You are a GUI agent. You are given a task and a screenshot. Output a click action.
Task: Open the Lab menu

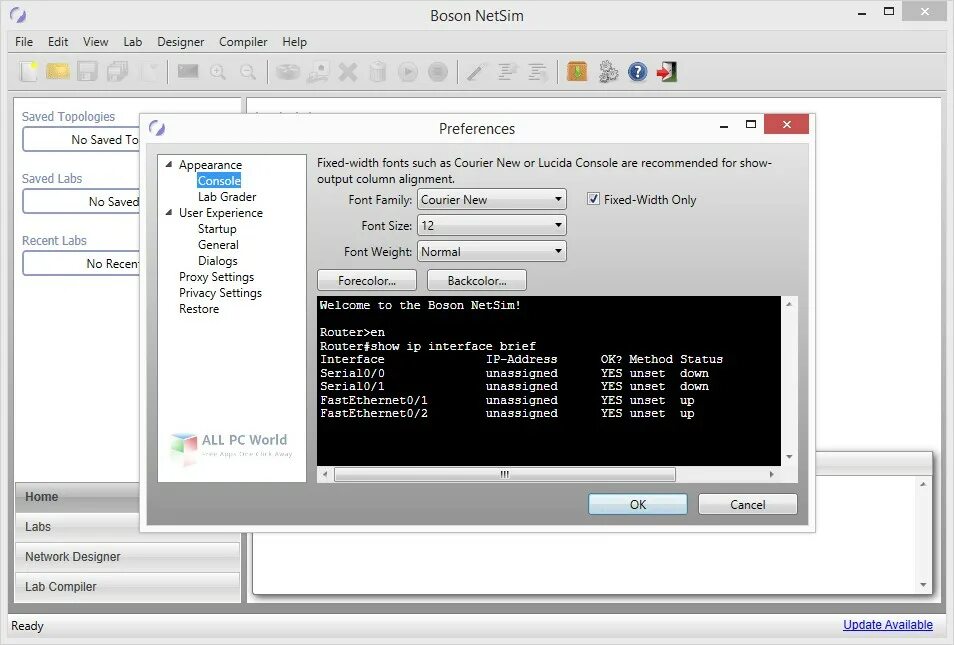point(133,41)
